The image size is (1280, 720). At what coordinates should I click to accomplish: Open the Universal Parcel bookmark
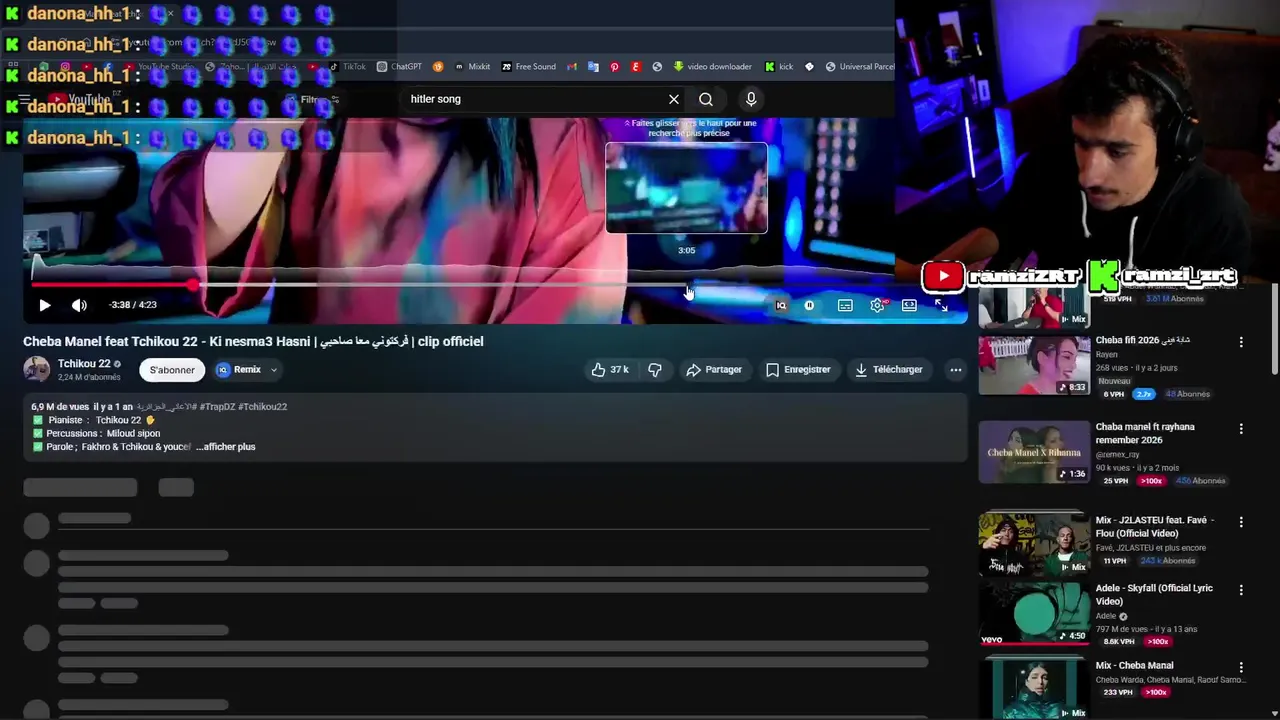(x=859, y=67)
